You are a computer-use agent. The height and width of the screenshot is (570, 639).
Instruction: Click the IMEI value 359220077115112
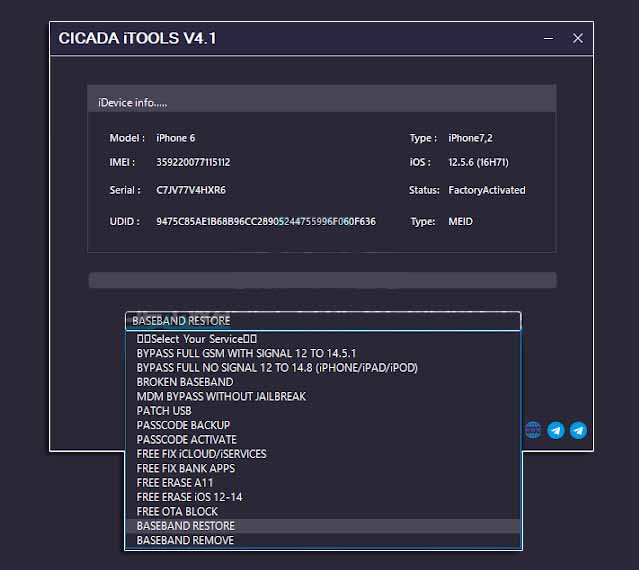coord(193,162)
